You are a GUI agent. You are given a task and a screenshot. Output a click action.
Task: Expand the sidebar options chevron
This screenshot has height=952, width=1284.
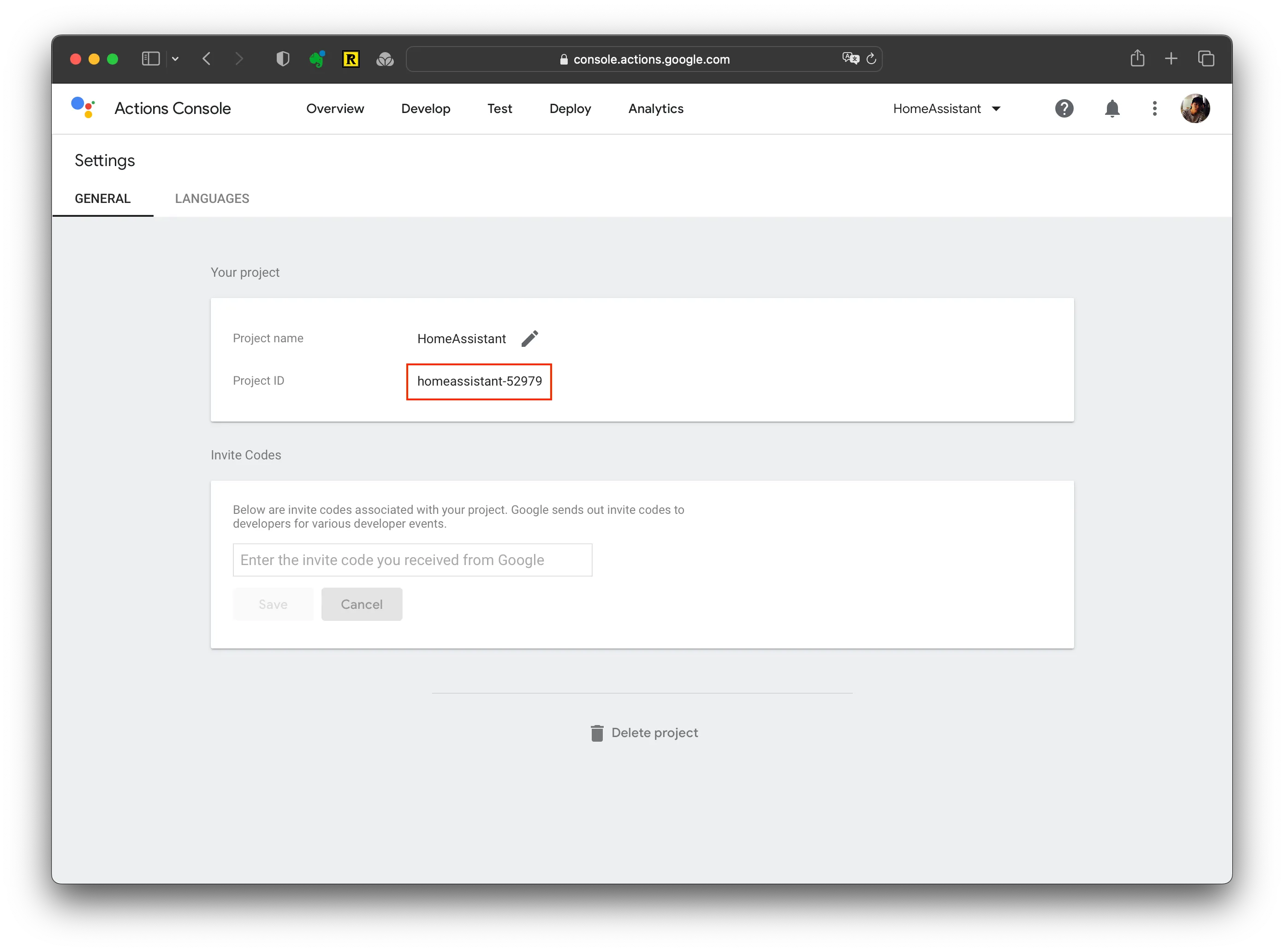(175, 59)
